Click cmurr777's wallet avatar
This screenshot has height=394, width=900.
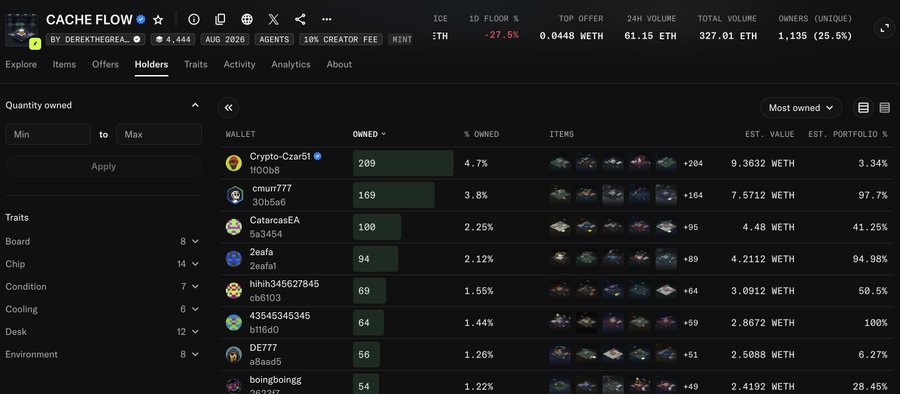[234, 195]
